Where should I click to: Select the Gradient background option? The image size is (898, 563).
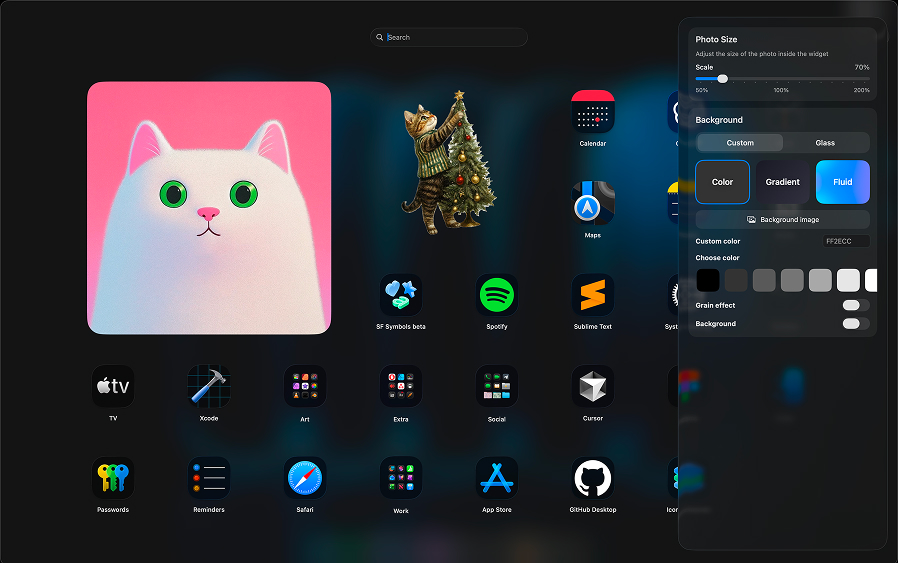coord(782,182)
